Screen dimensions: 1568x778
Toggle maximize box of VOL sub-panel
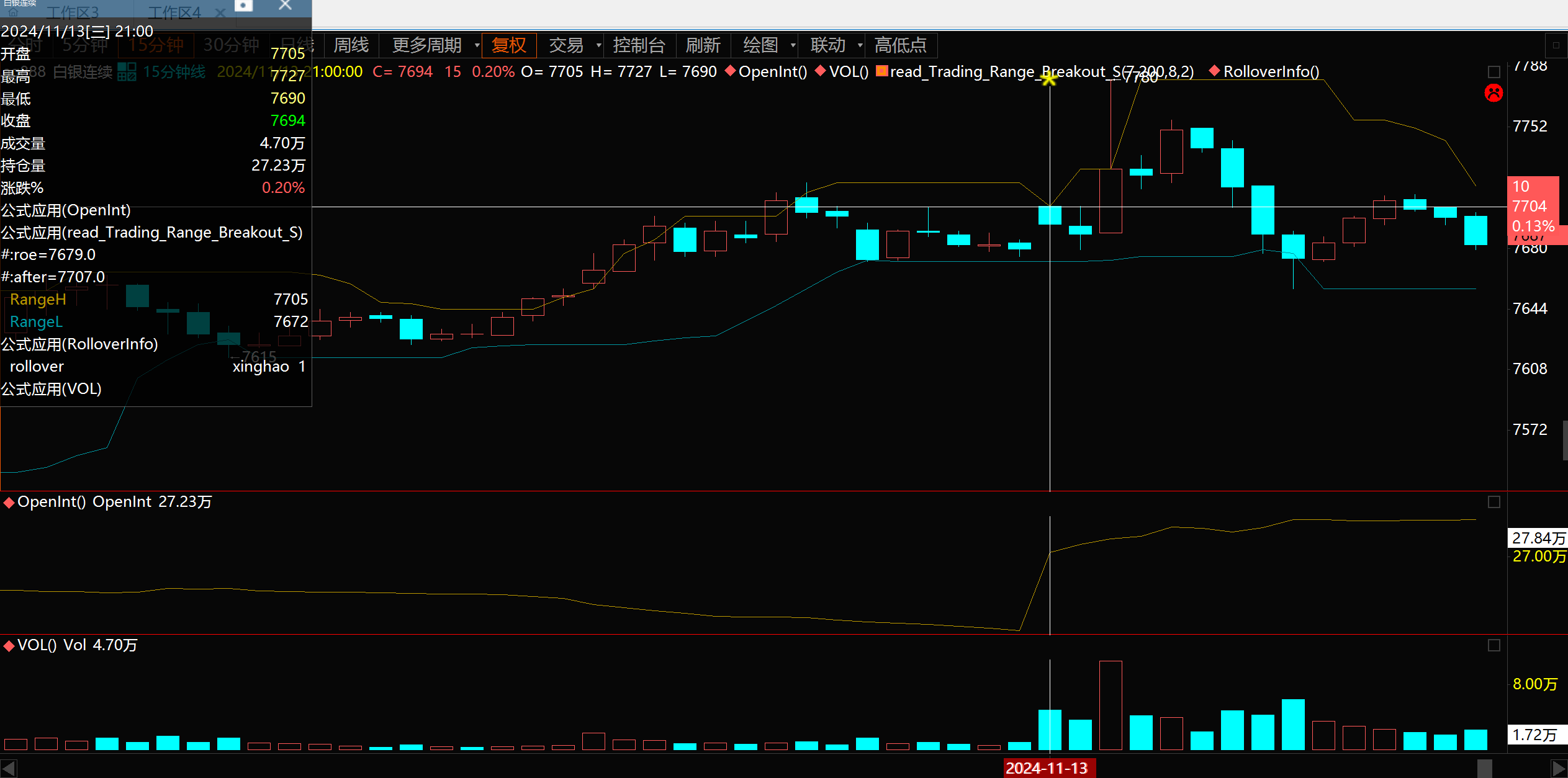(1494, 645)
